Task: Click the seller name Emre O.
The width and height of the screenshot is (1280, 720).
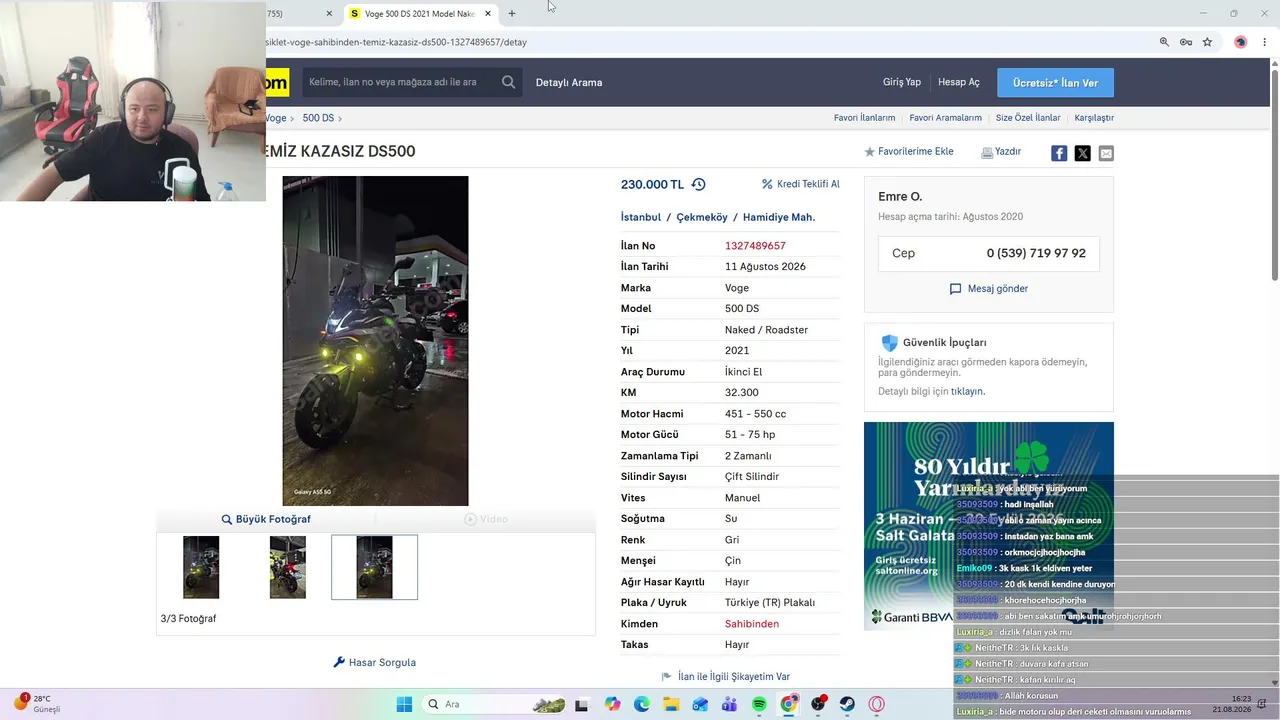Action: [900, 196]
